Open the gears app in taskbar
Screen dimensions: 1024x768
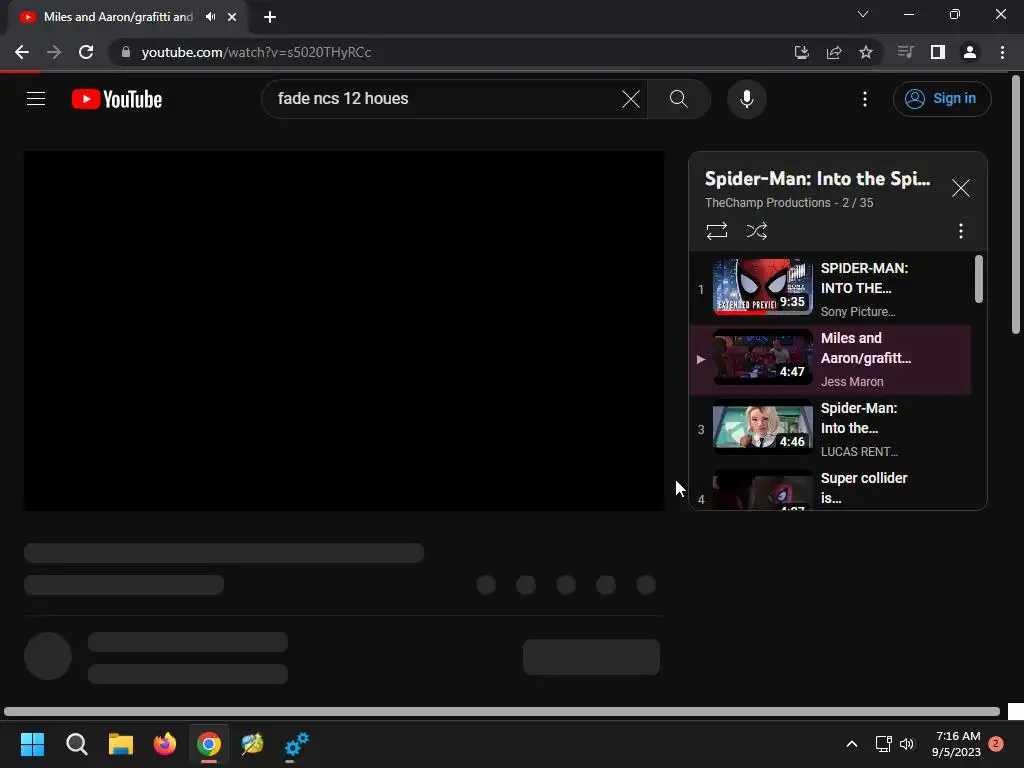[x=296, y=744]
